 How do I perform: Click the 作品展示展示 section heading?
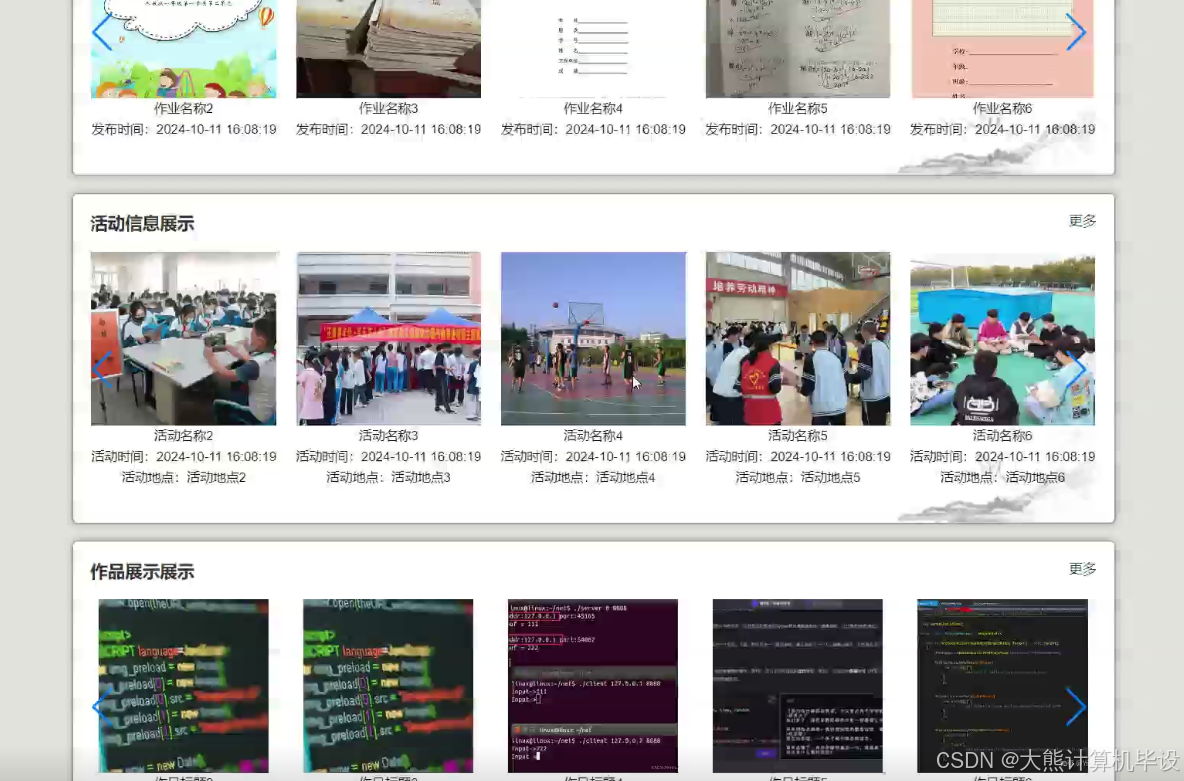[x=143, y=572]
